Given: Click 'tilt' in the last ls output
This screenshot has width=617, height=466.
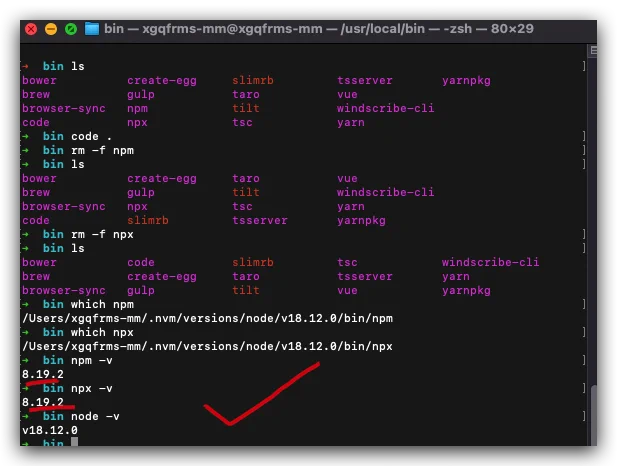Looking at the screenshot, I should click(246, 290).
